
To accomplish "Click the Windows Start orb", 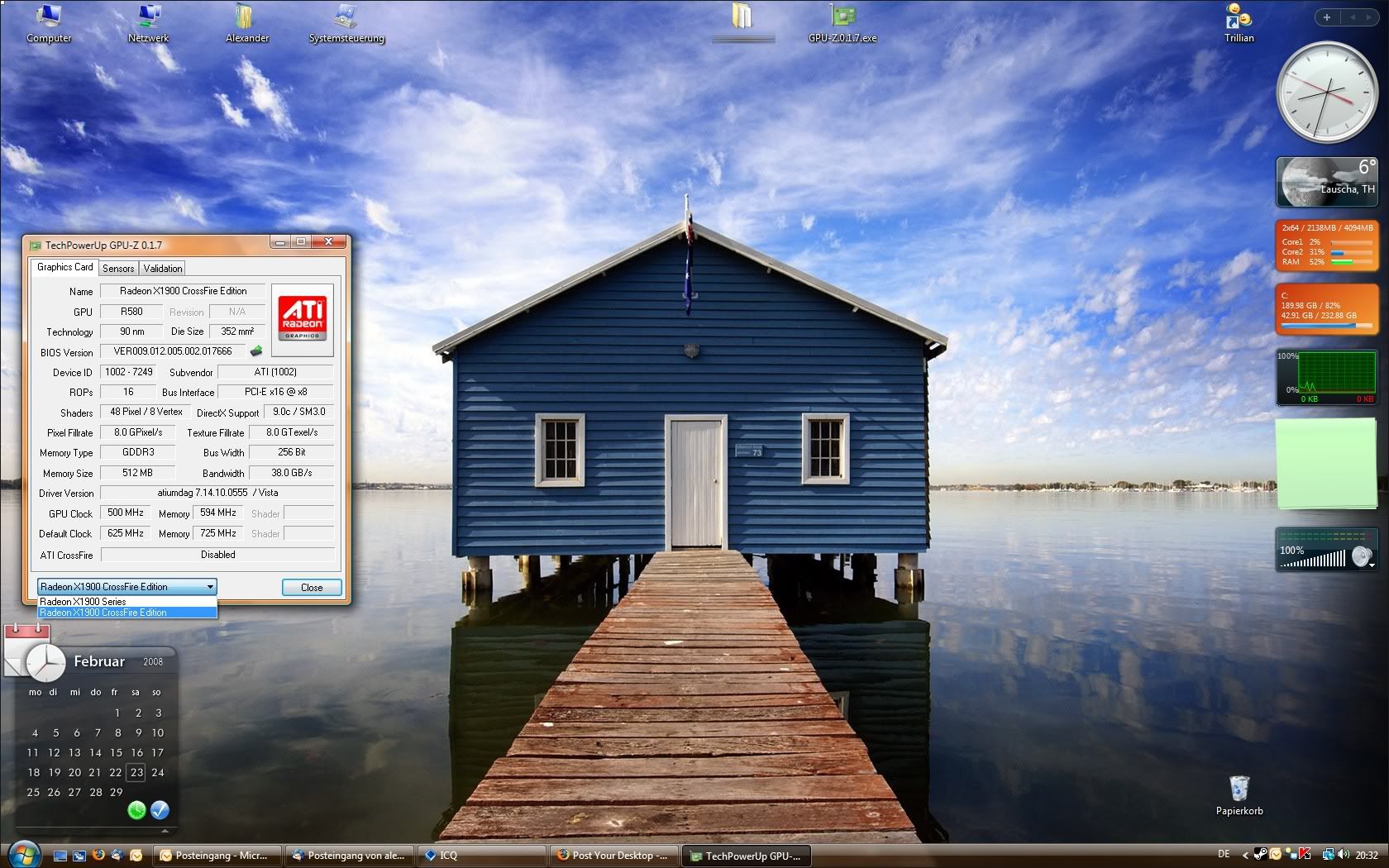I will tap(22, 853).
